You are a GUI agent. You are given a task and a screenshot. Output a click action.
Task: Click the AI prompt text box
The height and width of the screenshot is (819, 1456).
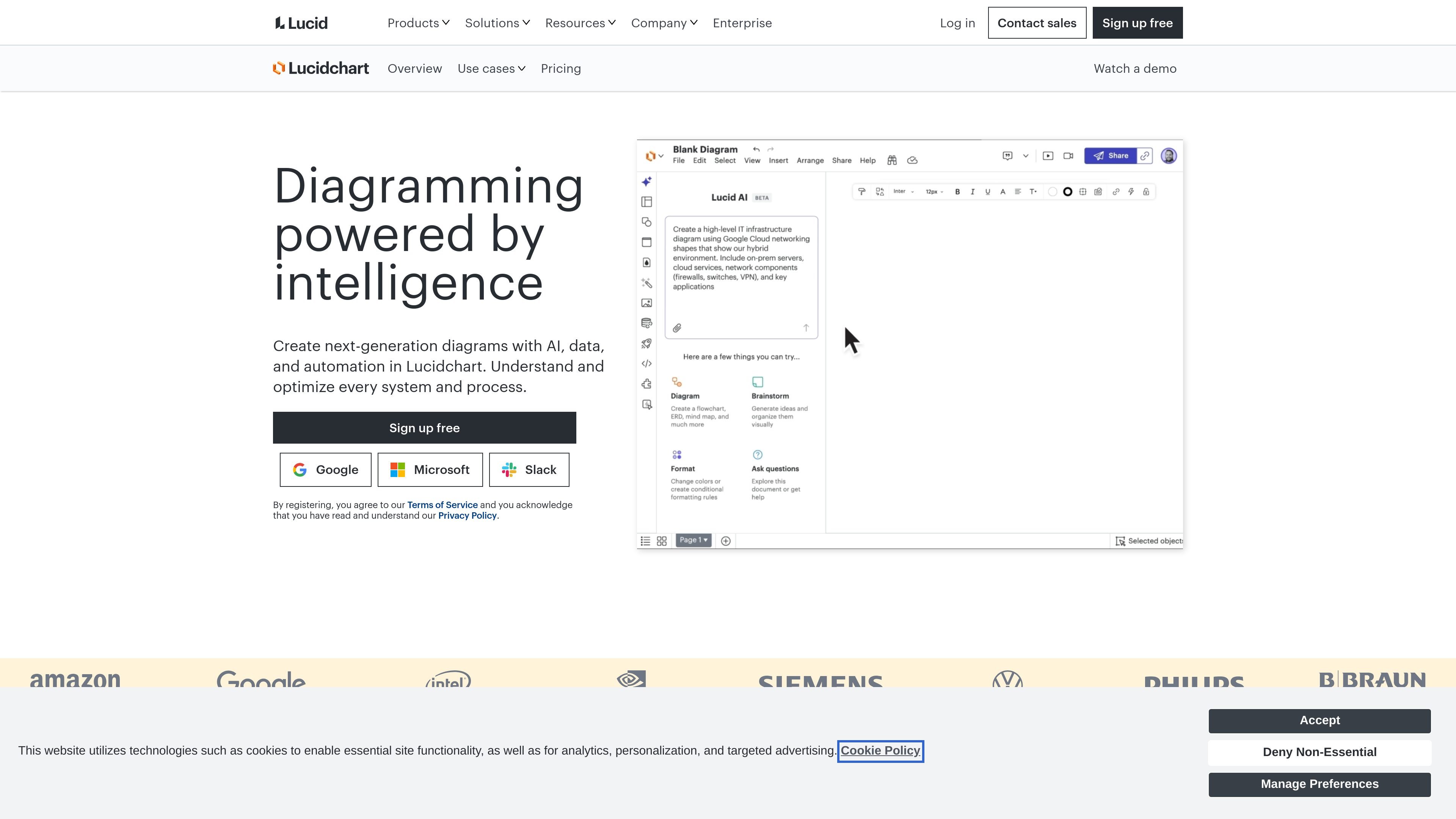[x=741, y=277]
